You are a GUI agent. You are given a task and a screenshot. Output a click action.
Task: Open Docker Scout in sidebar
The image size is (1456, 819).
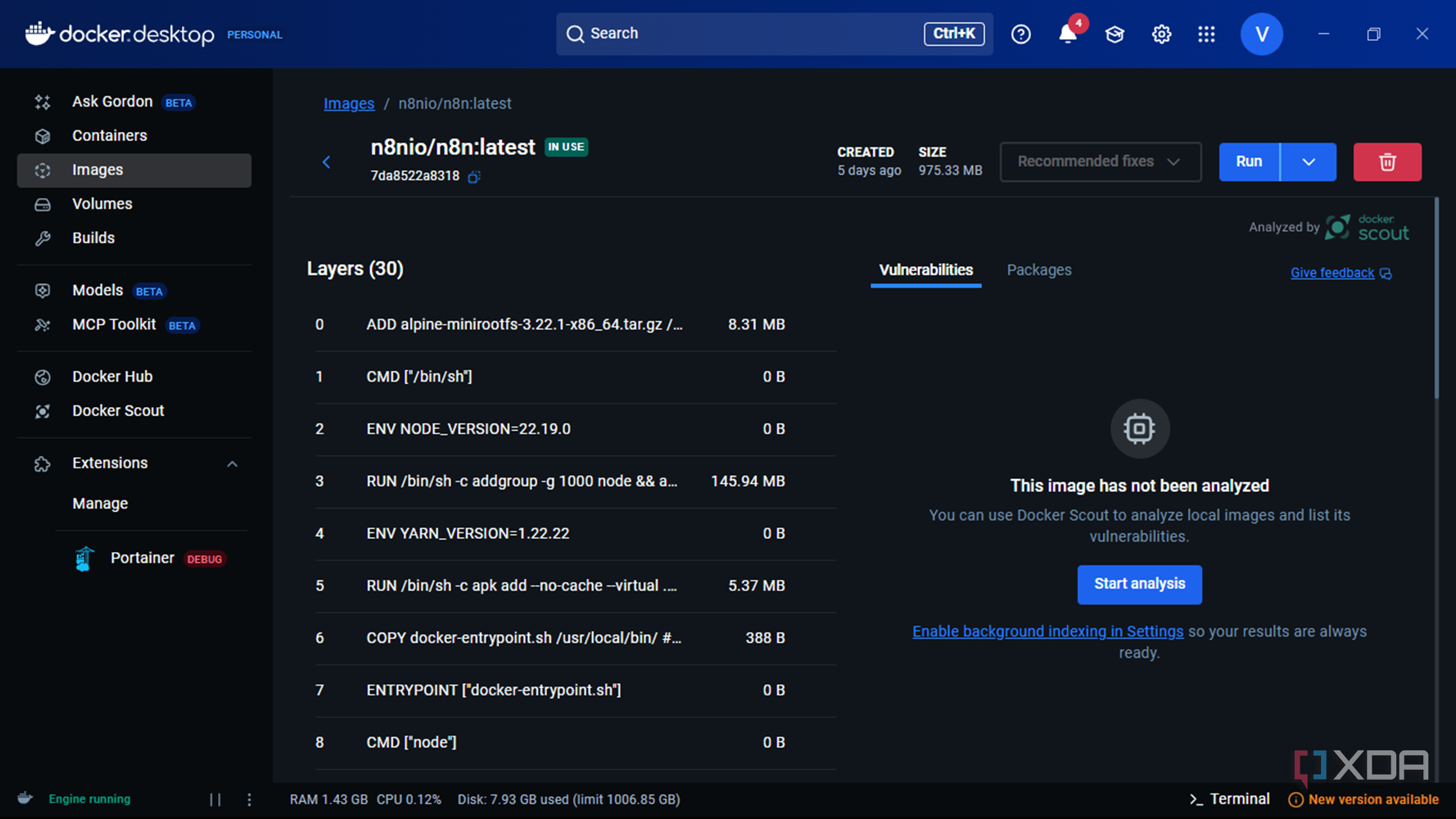click(x=134, y=411)
